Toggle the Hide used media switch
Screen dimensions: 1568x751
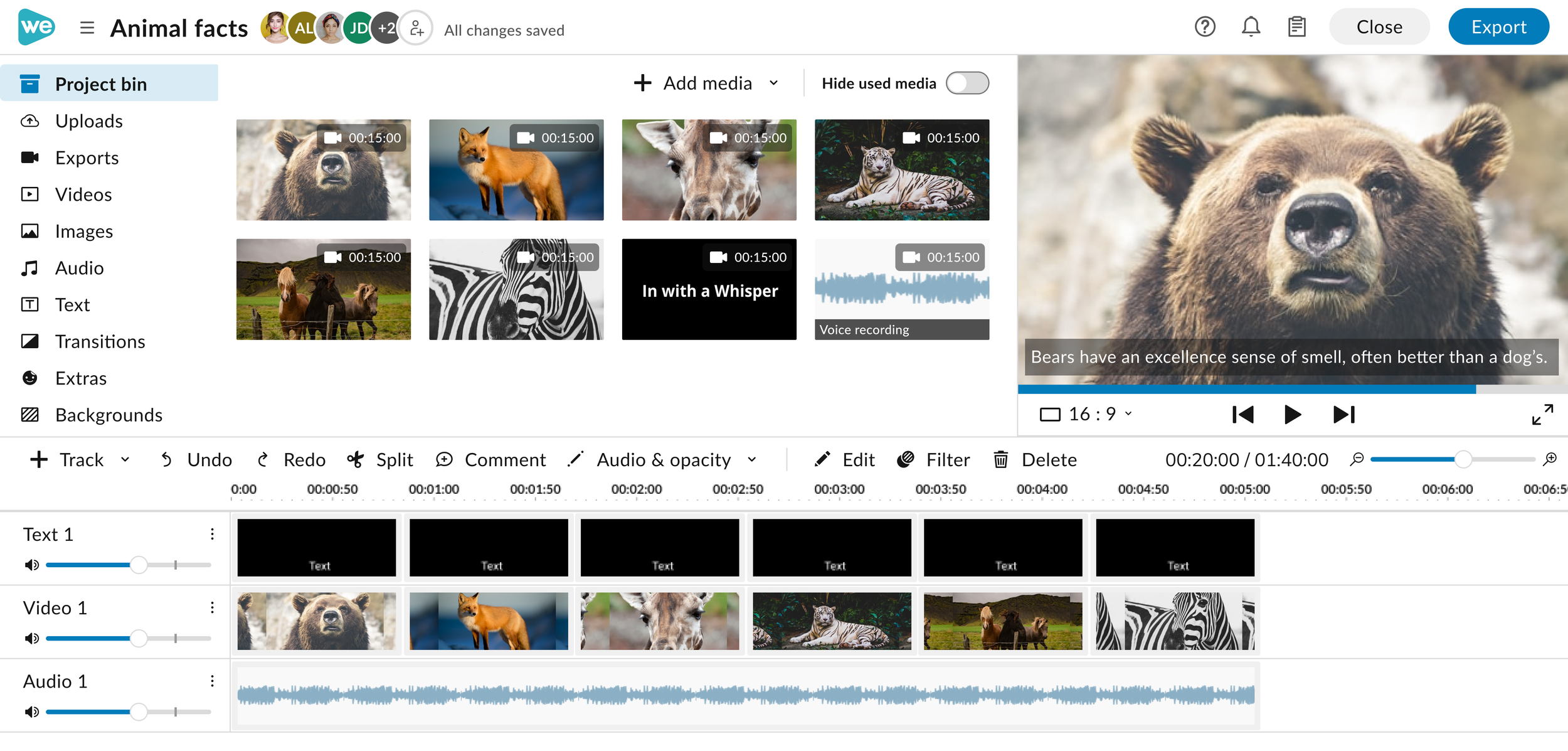967,83
